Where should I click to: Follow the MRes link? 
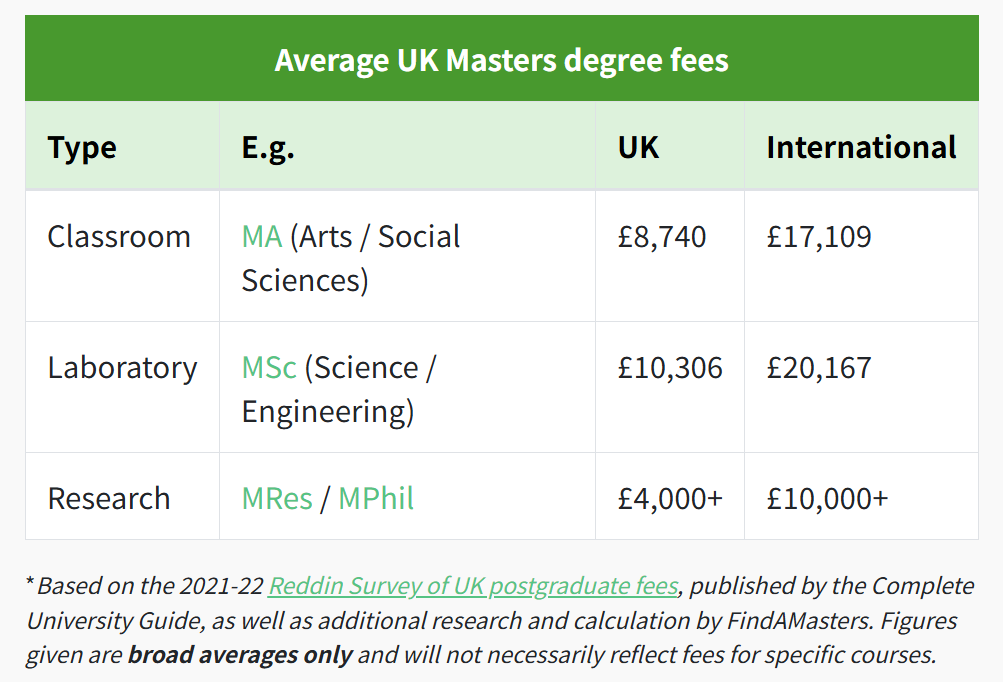277,498
